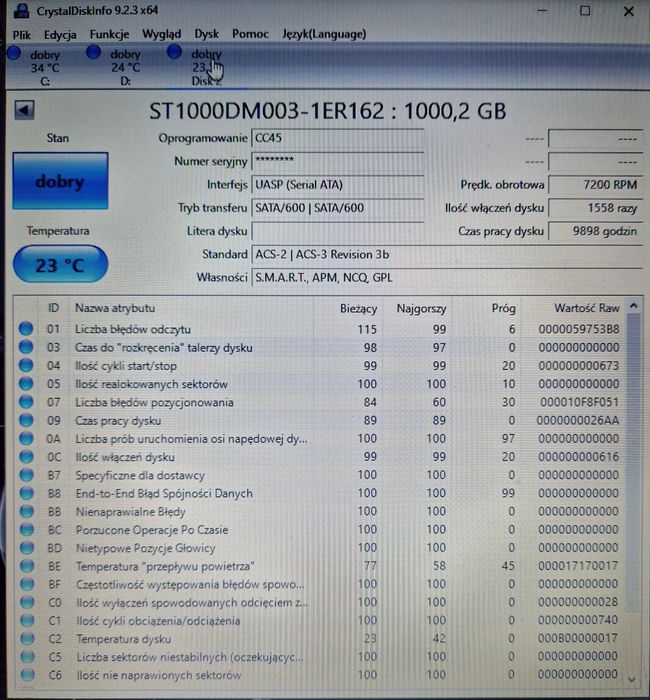This screenshot has height=700, width=650.
Task: Click status icon for attribute BF
Action: click(x=27, y=584)
